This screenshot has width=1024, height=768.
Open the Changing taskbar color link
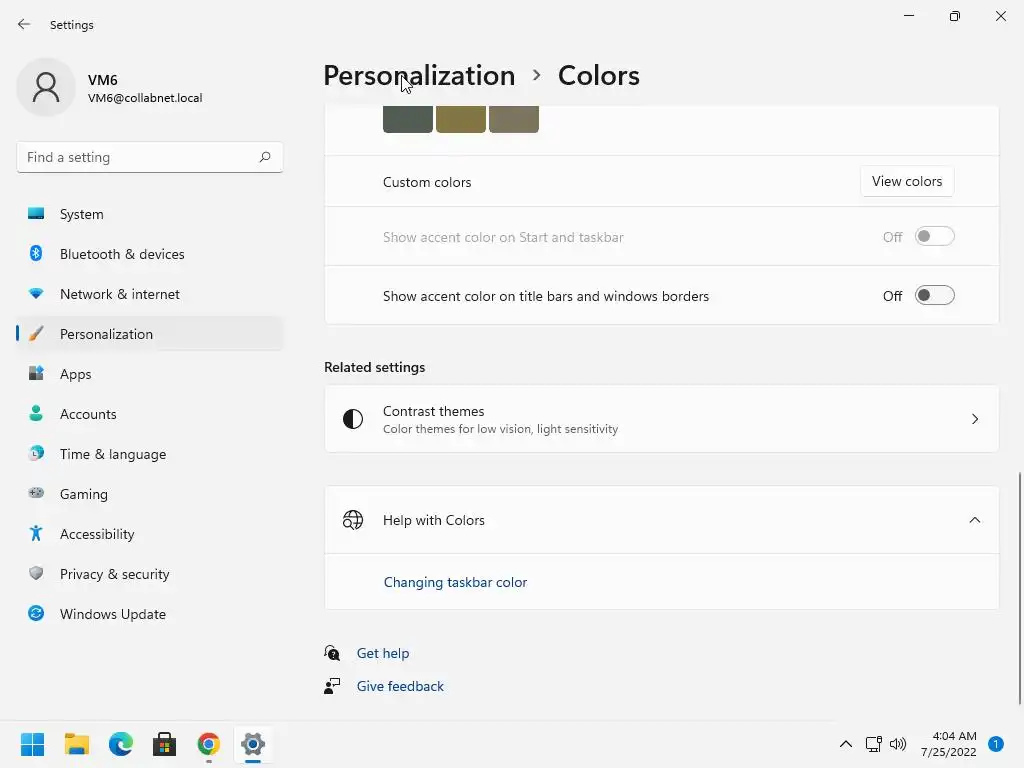(x=455, y=582)
